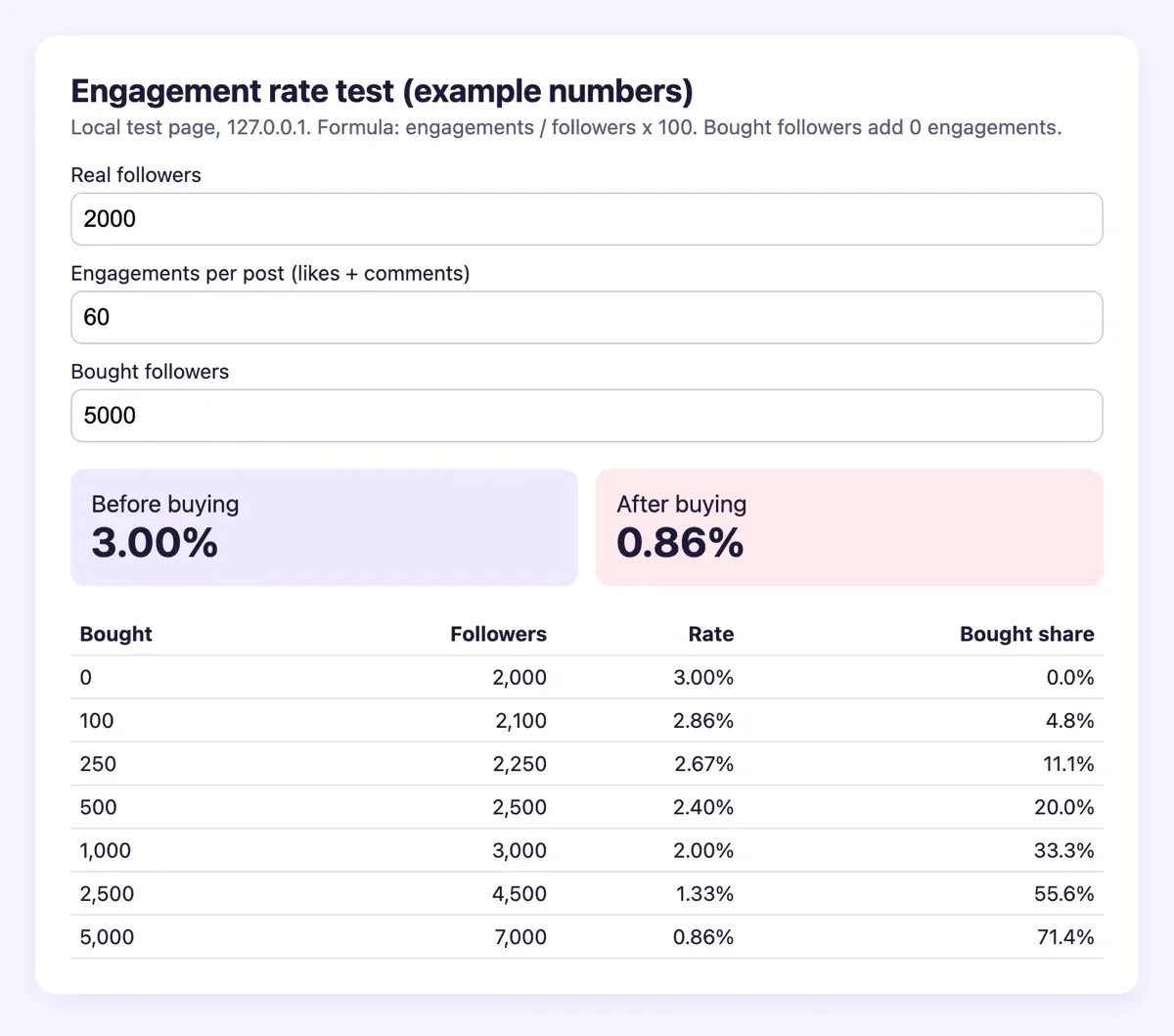Viewport: 1174px width, 1036px height.
Task: Click the 'Real followers' label
Action: (x=136, y=175)
